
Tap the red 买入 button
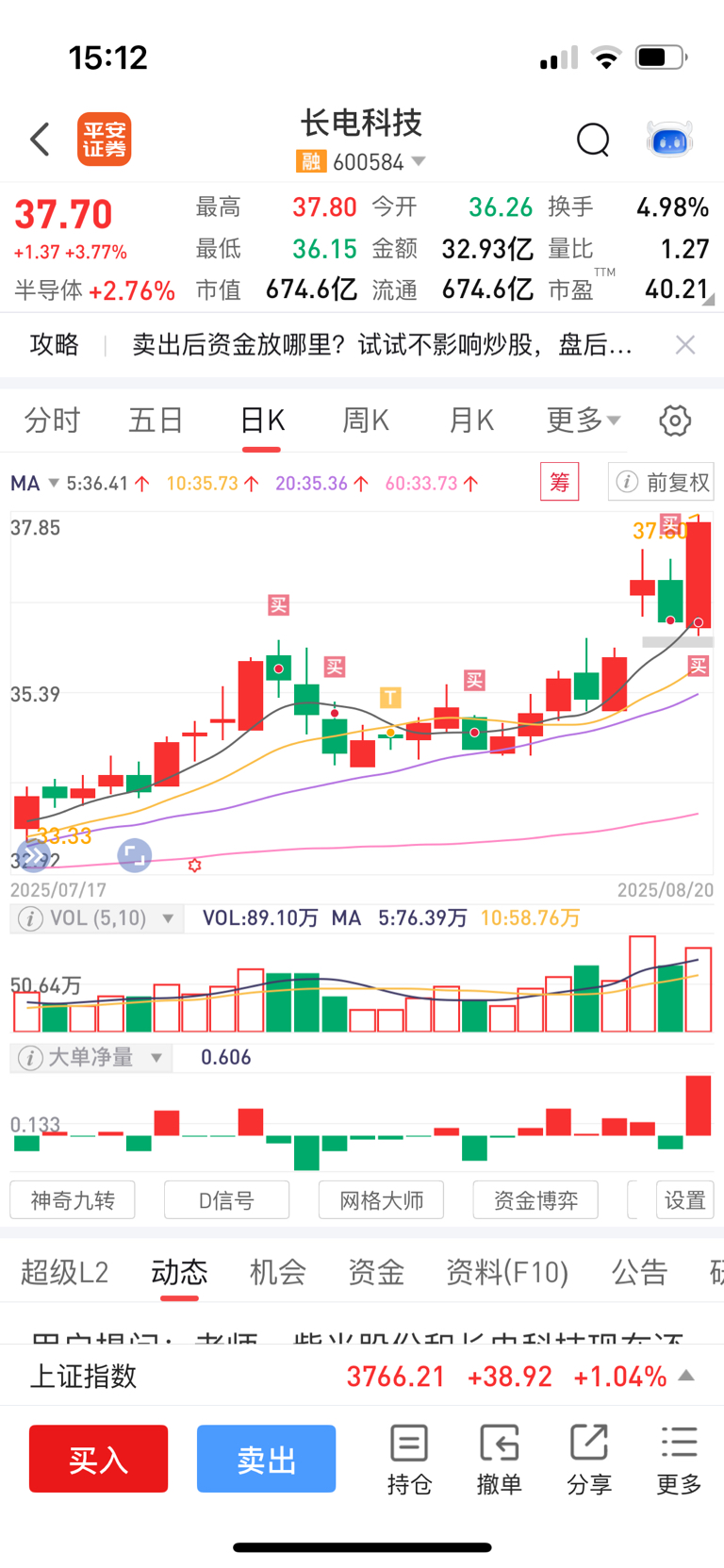[x=98, y=1459]
